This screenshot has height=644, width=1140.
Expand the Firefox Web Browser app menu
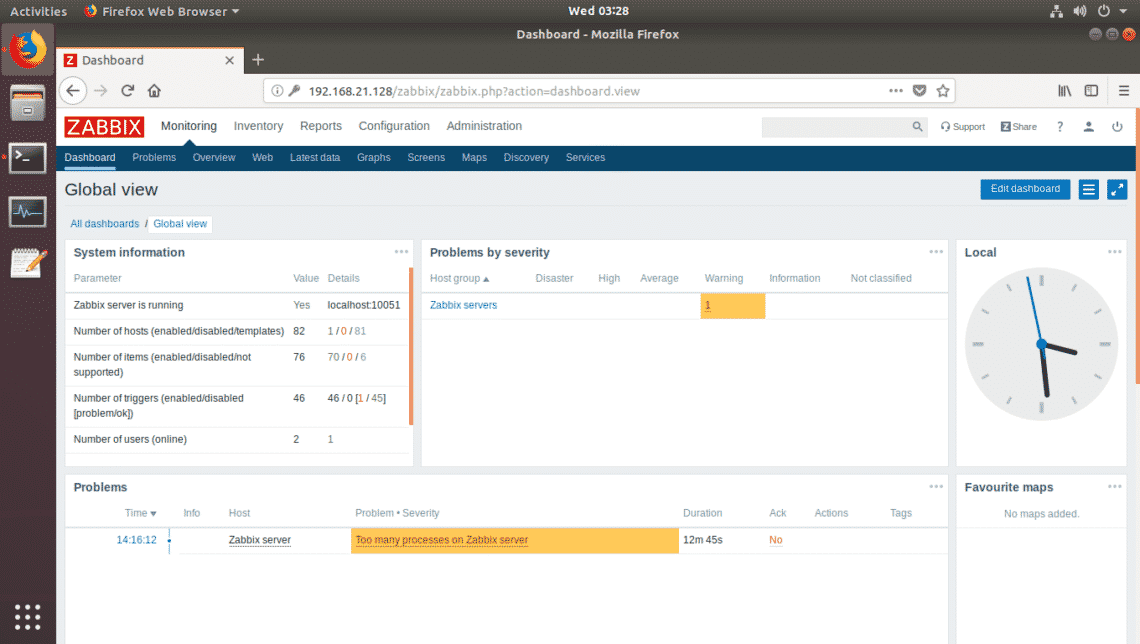[x=161, y=12]
